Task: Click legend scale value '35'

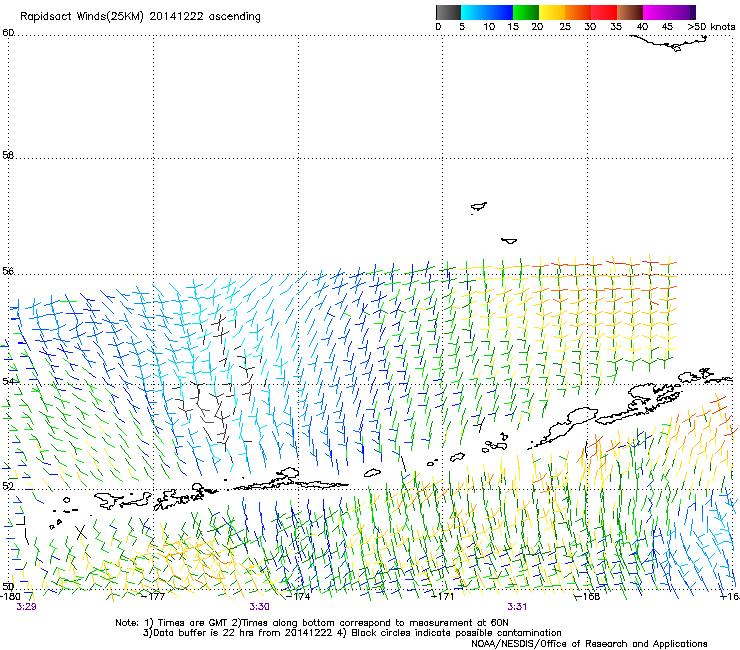Action: click(616, 27)
